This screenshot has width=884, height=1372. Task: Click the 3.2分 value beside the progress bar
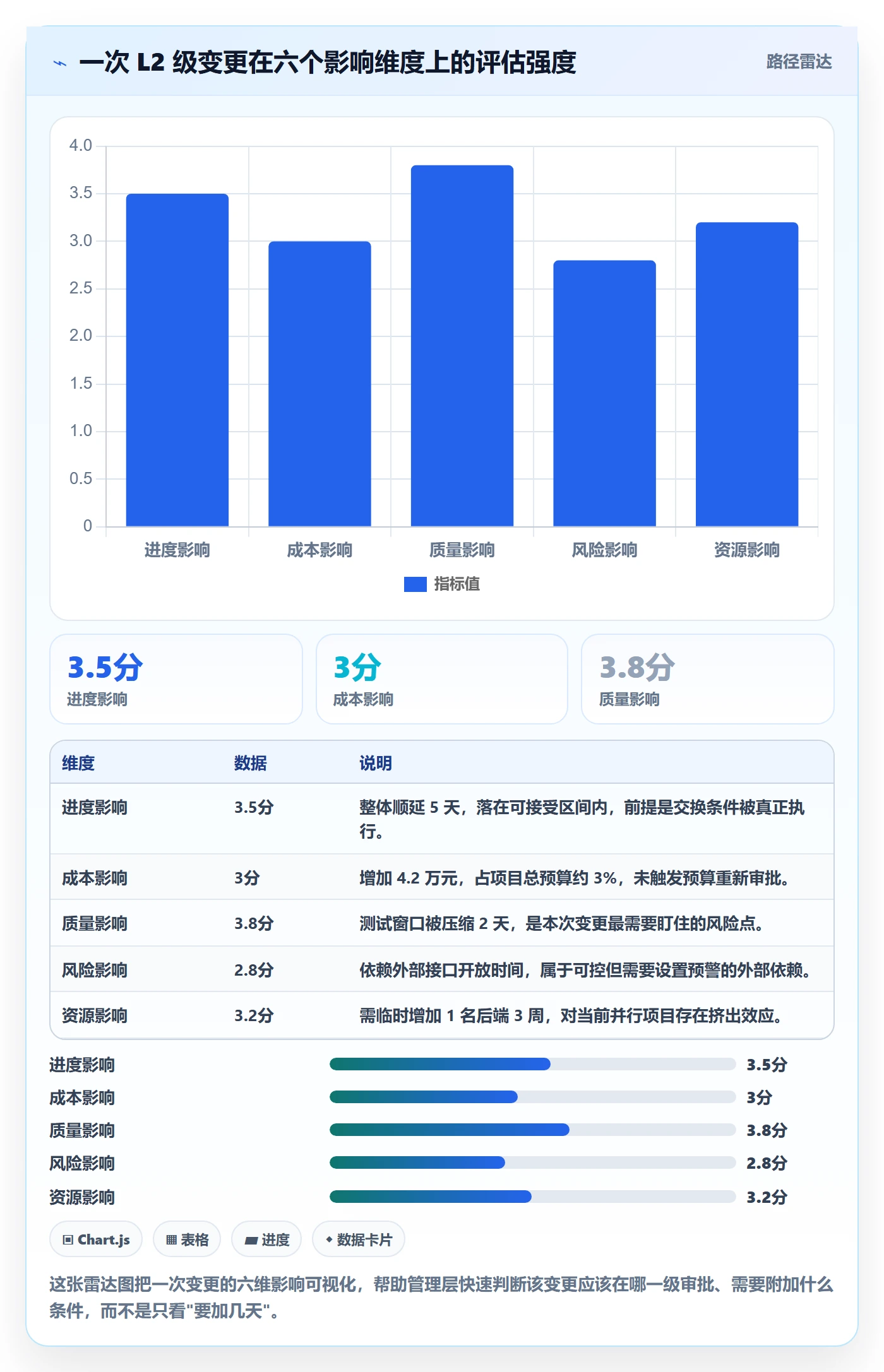click(767, 1197)
